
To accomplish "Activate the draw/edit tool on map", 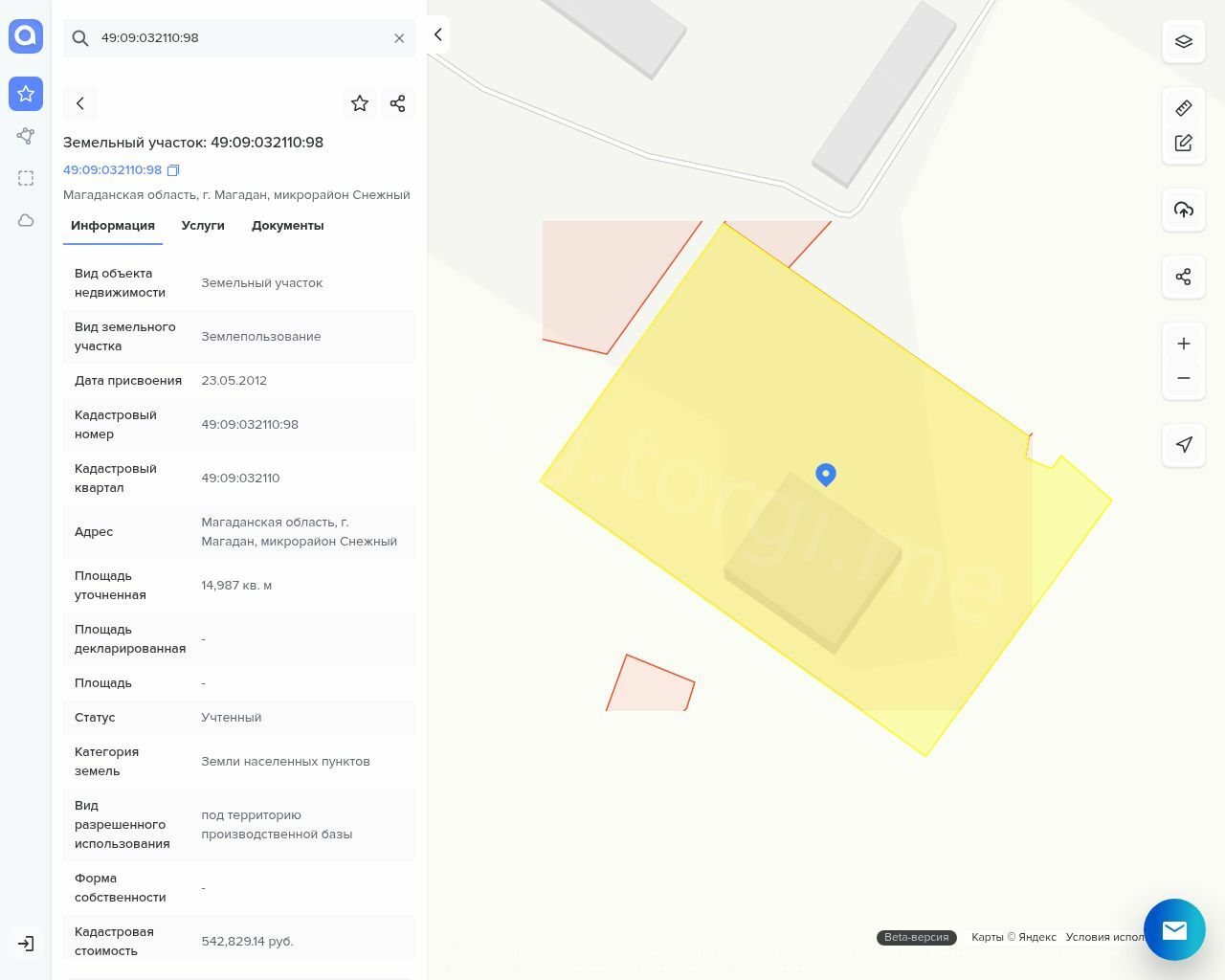I will click(x=1184, y=143).
